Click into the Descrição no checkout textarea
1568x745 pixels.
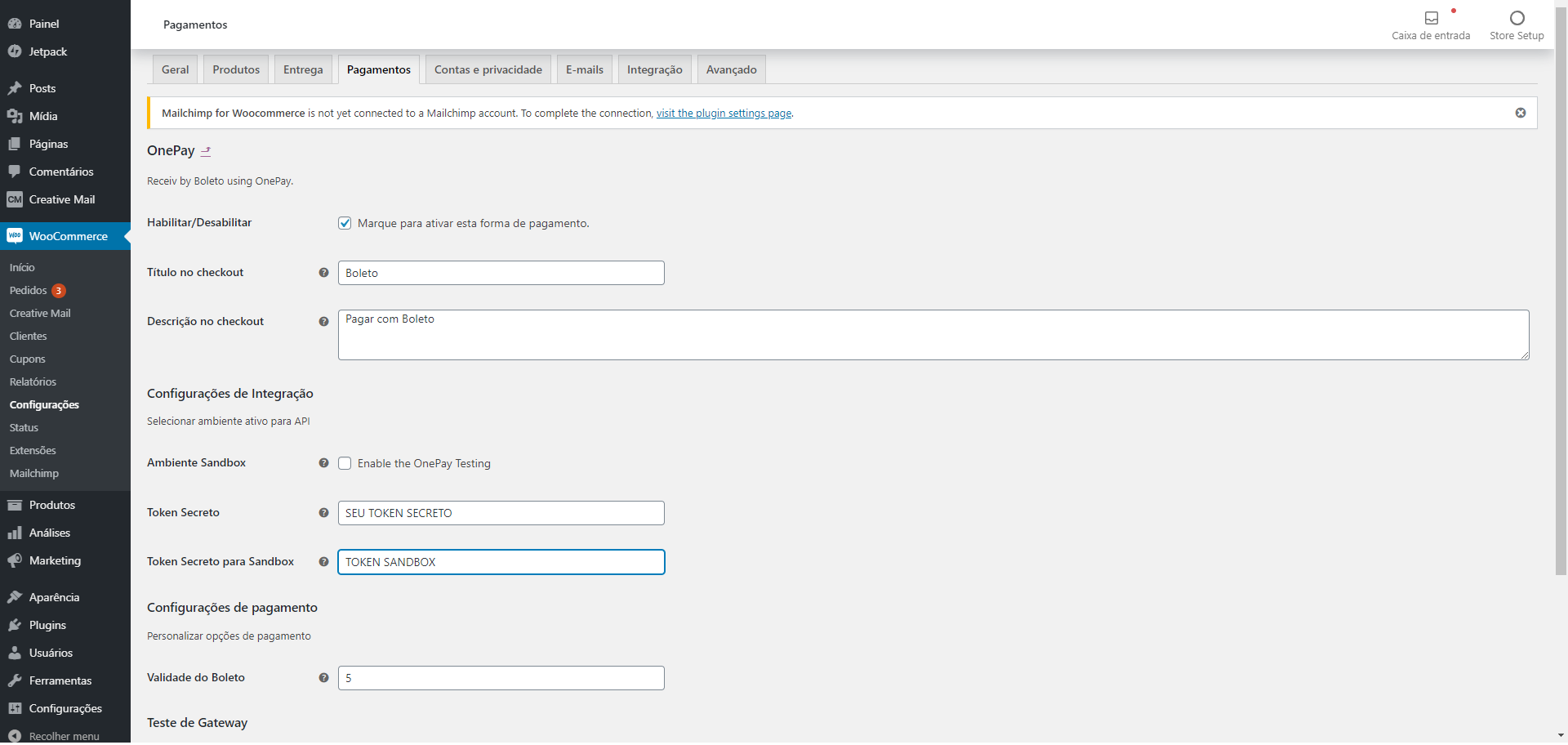pyautogui.click(x=933, y=335)
